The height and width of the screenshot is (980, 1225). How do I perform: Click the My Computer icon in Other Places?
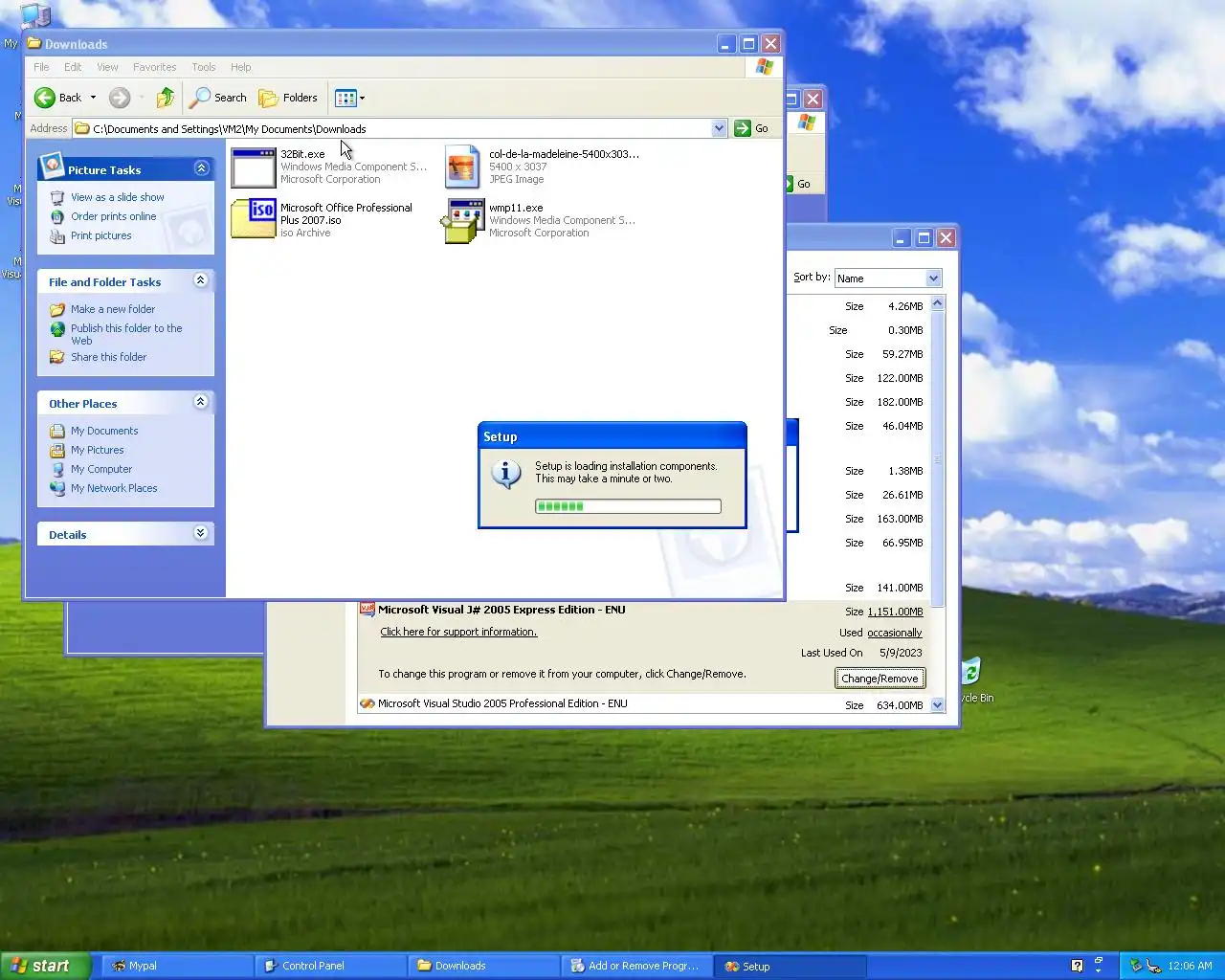click(x=57, y=469)
